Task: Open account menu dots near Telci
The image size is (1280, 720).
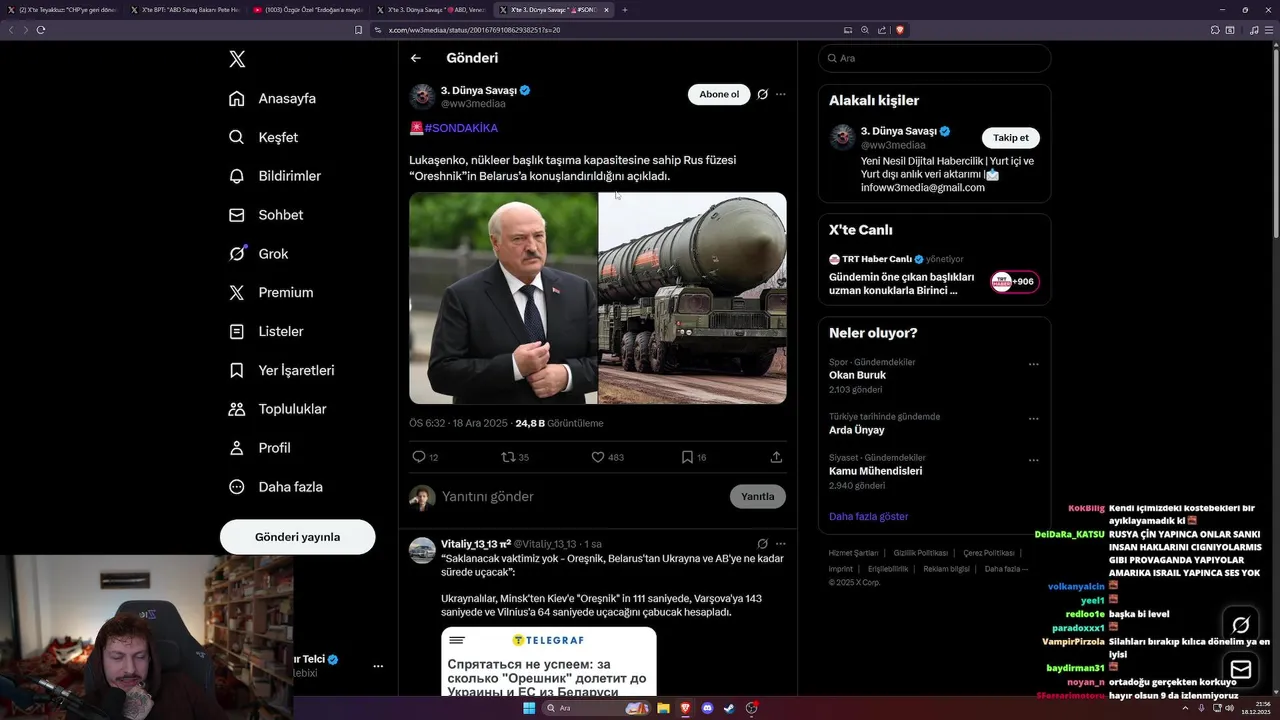Action: [378, 666]
